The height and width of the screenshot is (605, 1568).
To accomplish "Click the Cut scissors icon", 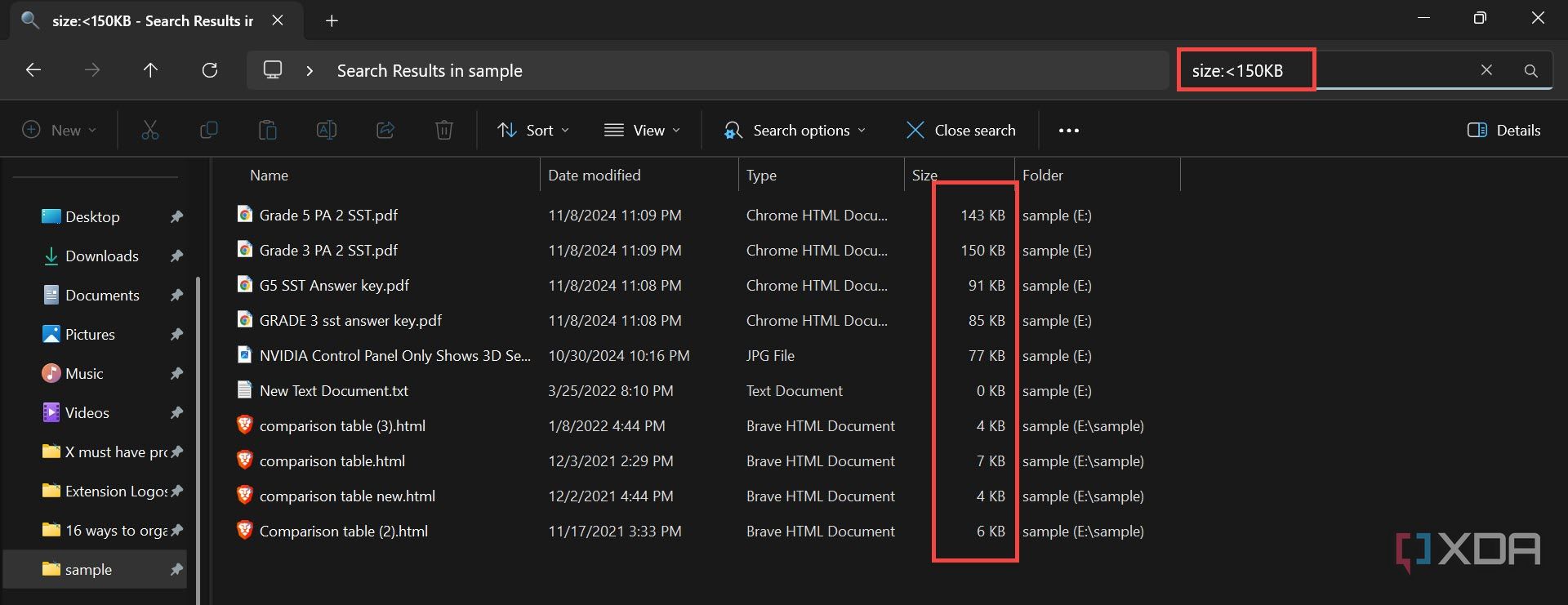I will point(150,130).
